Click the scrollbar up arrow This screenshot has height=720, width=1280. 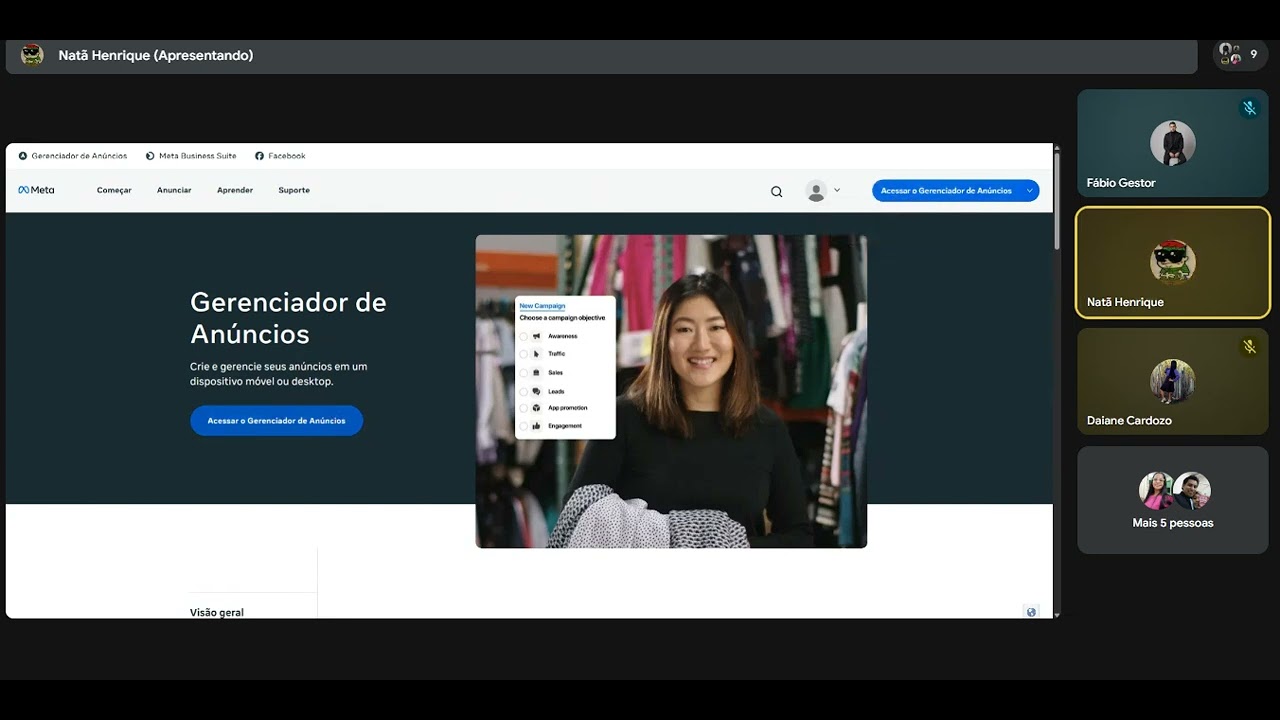pos(1057,147)
